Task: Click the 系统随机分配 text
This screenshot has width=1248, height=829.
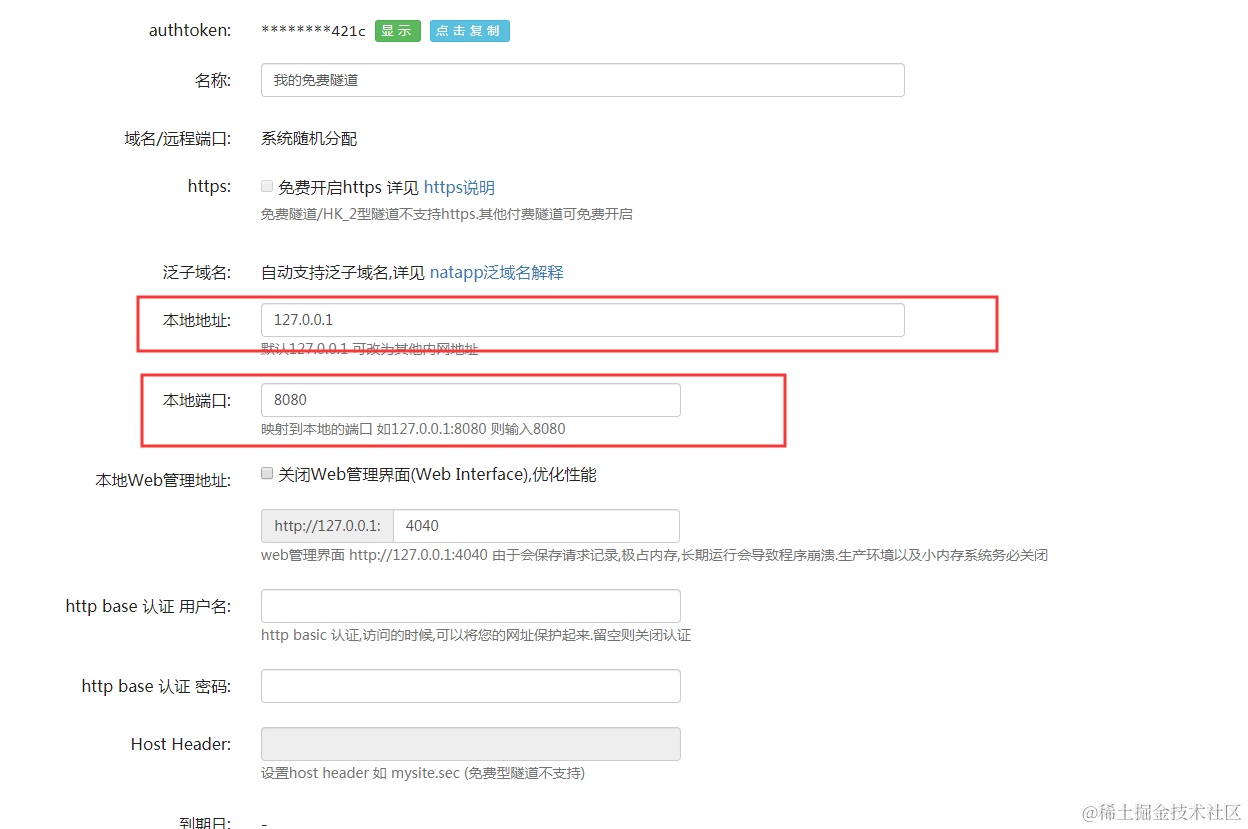Action: (x=309, y=139)
